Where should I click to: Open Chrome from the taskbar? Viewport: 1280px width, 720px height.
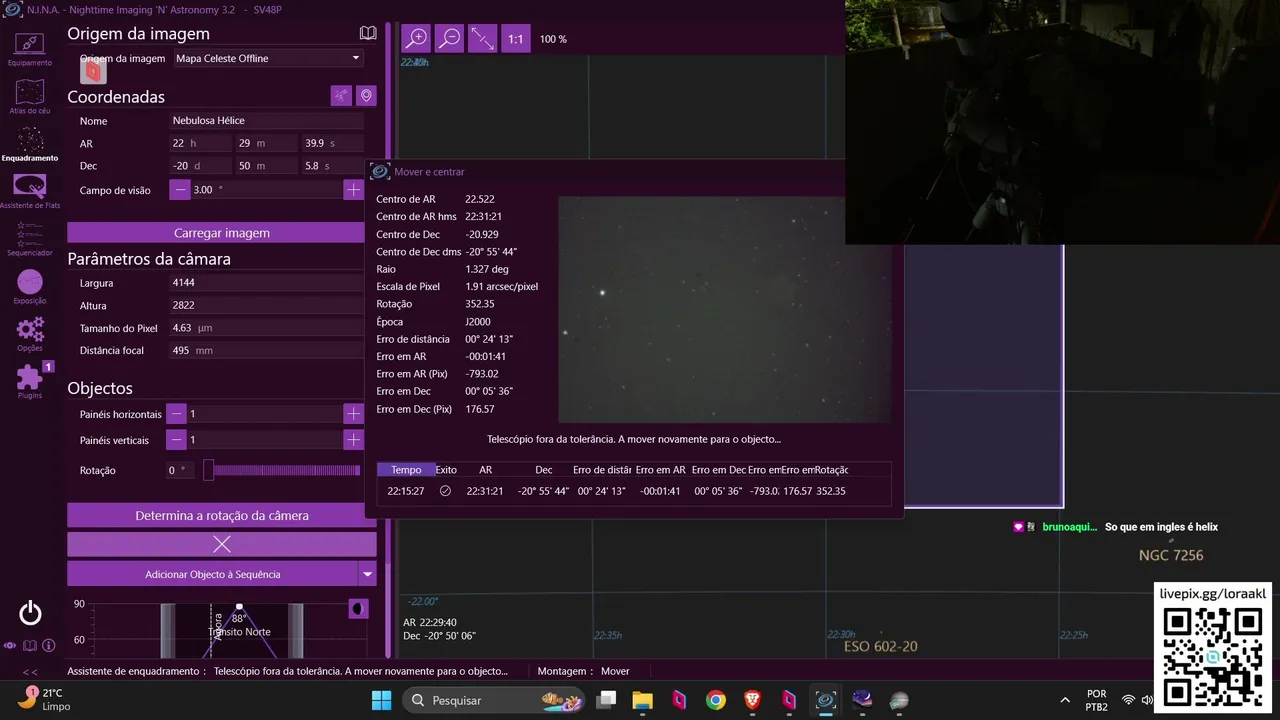coord(715,700)
